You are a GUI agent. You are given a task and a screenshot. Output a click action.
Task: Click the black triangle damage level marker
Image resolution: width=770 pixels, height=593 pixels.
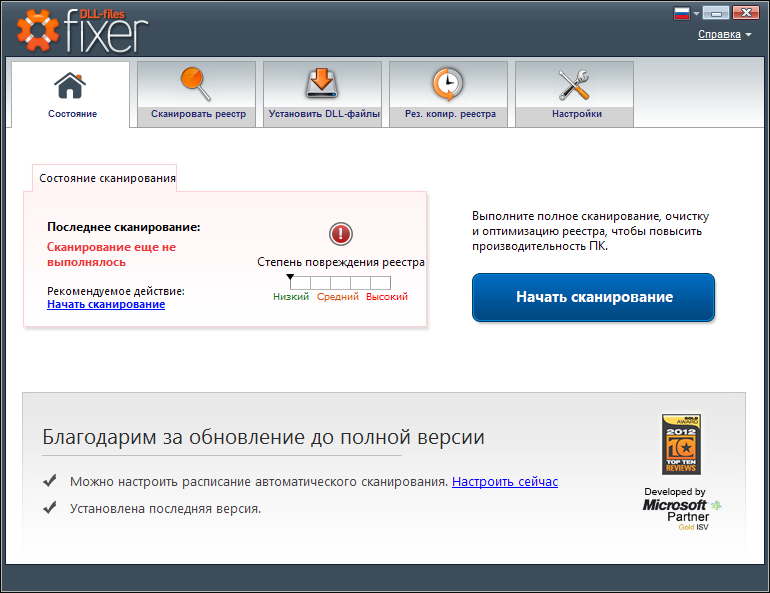pos(290,277)
